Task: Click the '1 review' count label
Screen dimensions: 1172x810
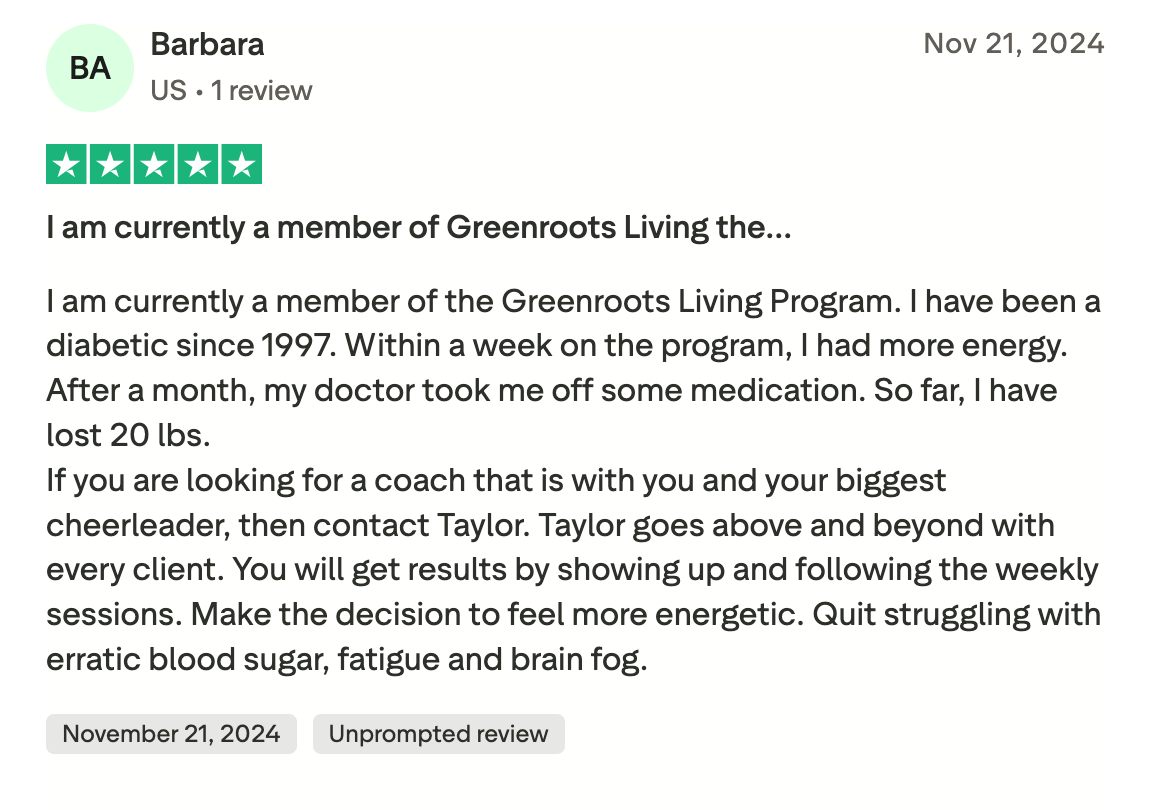Action: tap(262, 91)
